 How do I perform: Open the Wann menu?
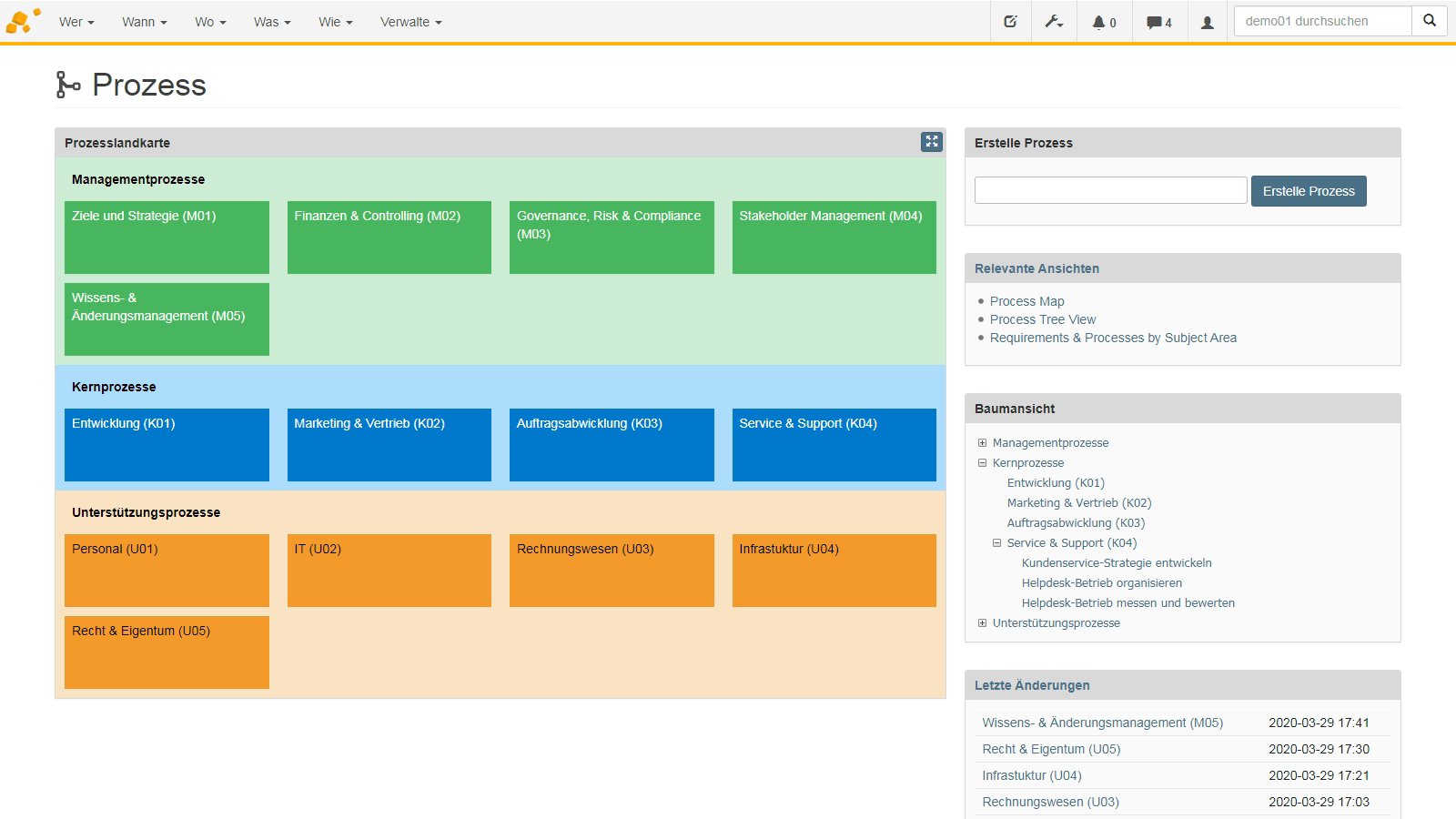coord(145,22)
